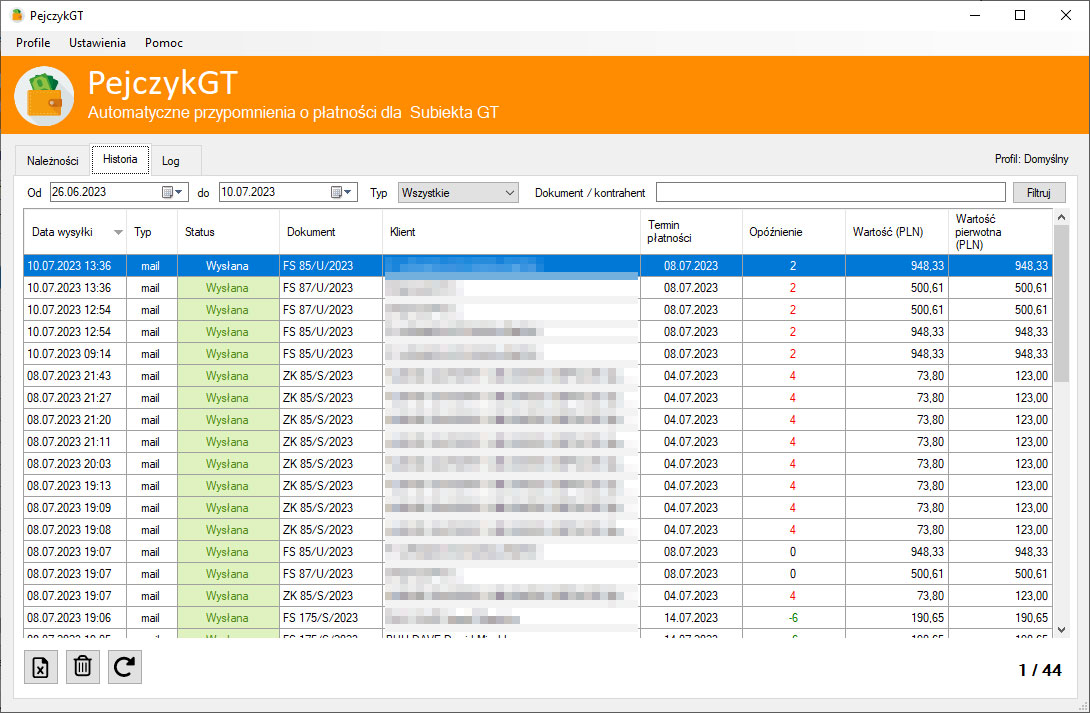1090x713 pixels.
Task: Select the row sent 08.07.2023 19:06
Action: coord(538,618)
